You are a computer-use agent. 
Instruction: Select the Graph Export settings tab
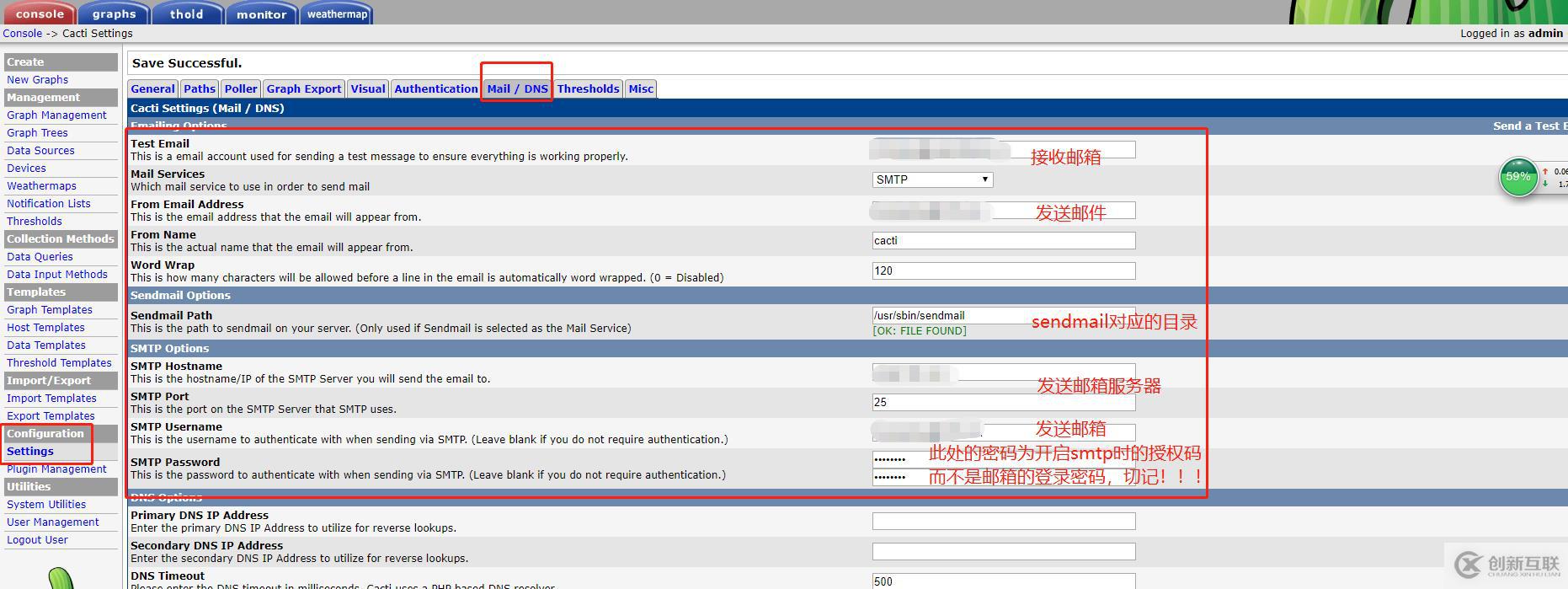point(304,88)
